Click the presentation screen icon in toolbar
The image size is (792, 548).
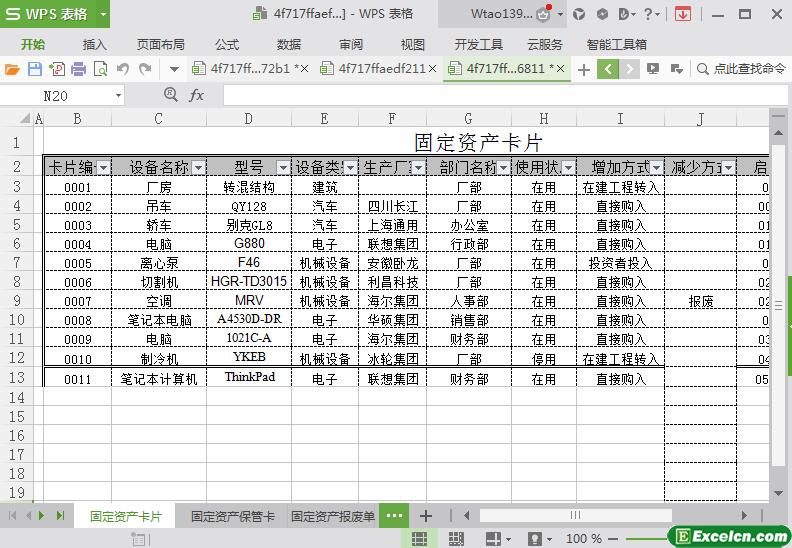pos(653,68)
